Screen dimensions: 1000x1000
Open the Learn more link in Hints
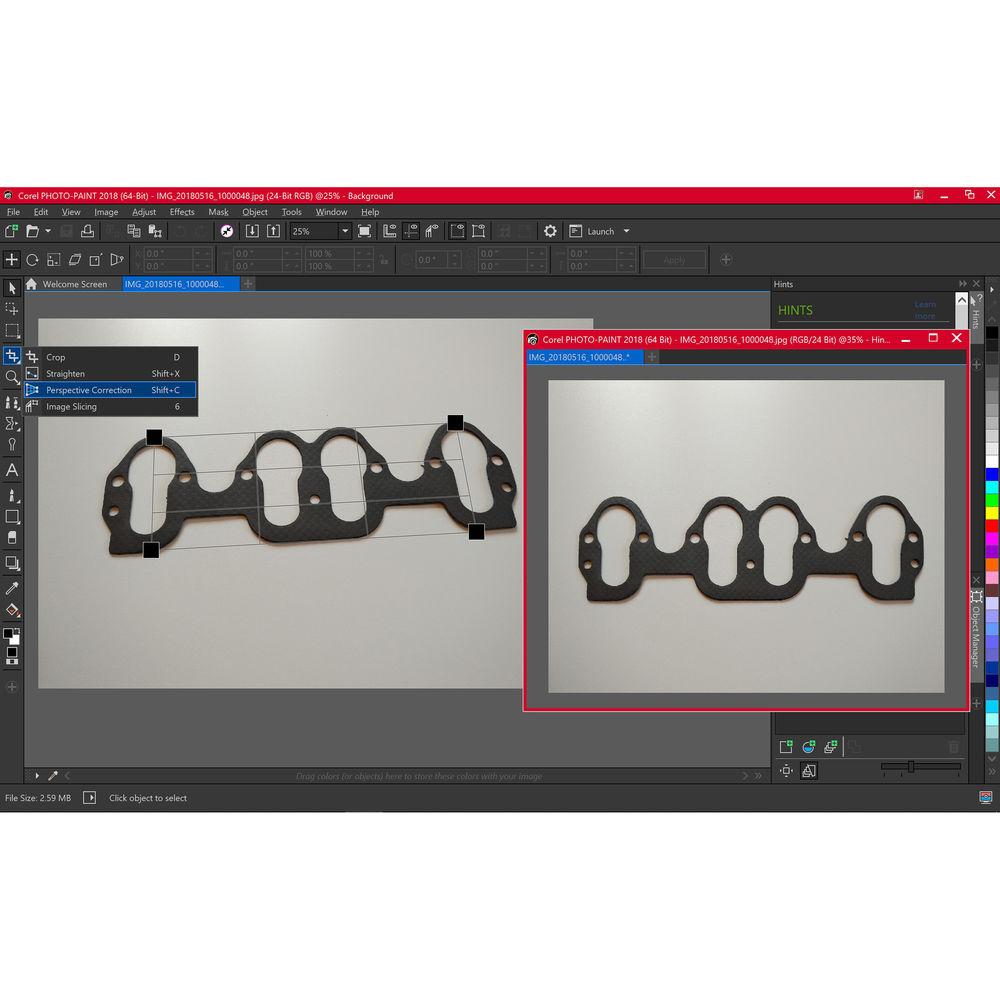(x=925, y=310)
